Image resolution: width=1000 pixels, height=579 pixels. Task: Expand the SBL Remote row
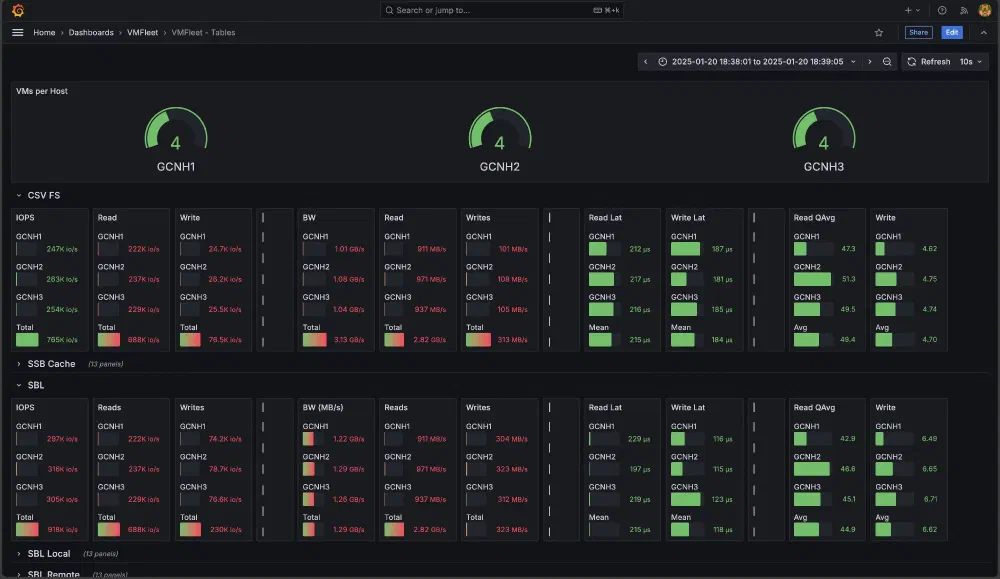(18, 574)
